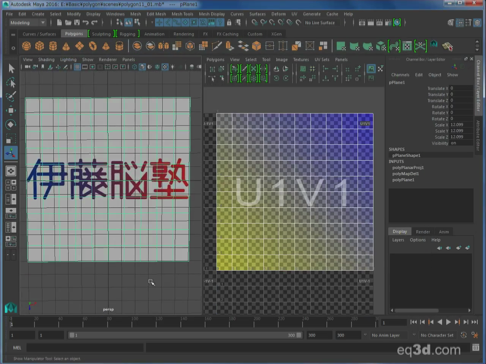Toggle select by object type mode
Image resolution: width=486 pixels, height=364 pixels.
tap(128, 23)
